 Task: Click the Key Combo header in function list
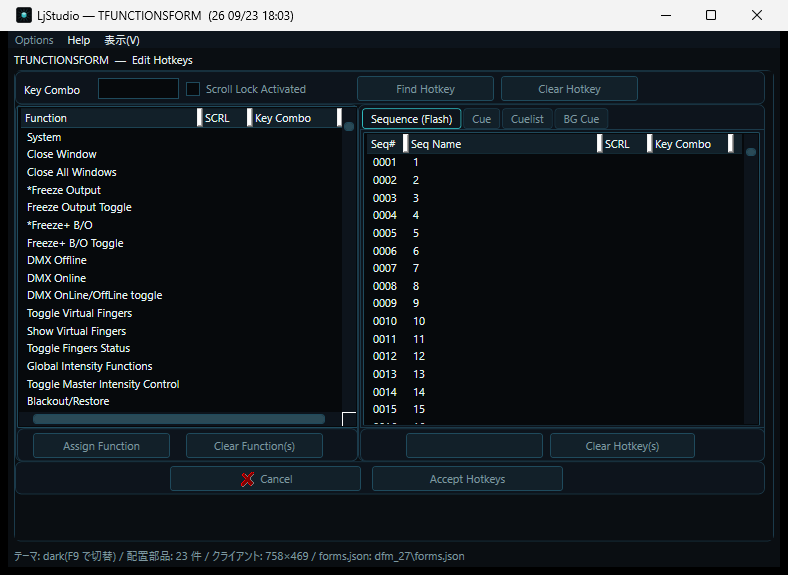(296, 118)
